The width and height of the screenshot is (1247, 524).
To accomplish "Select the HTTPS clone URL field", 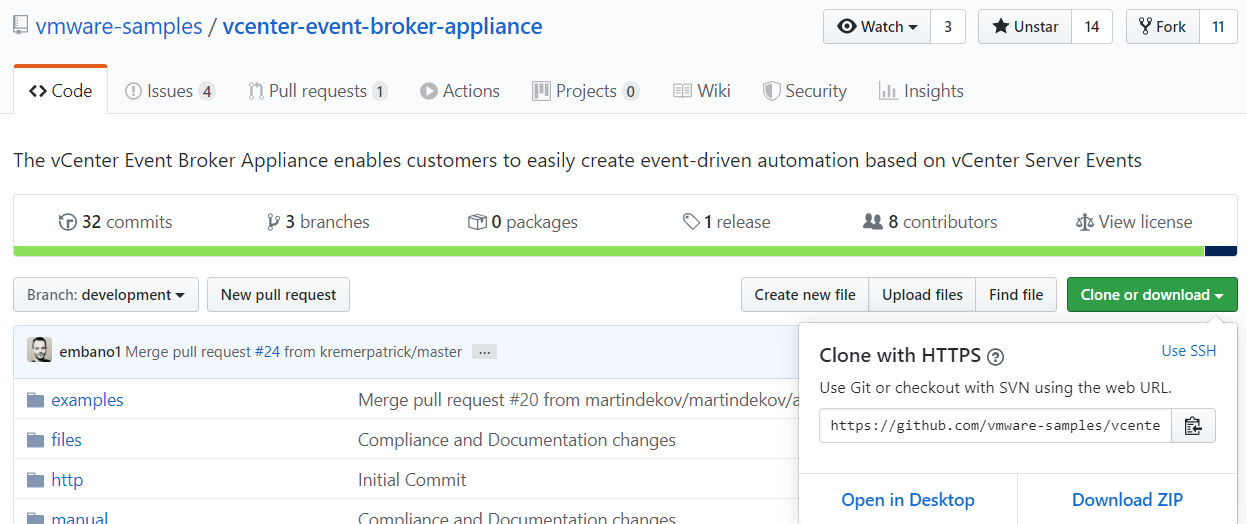I will [995, 425].
